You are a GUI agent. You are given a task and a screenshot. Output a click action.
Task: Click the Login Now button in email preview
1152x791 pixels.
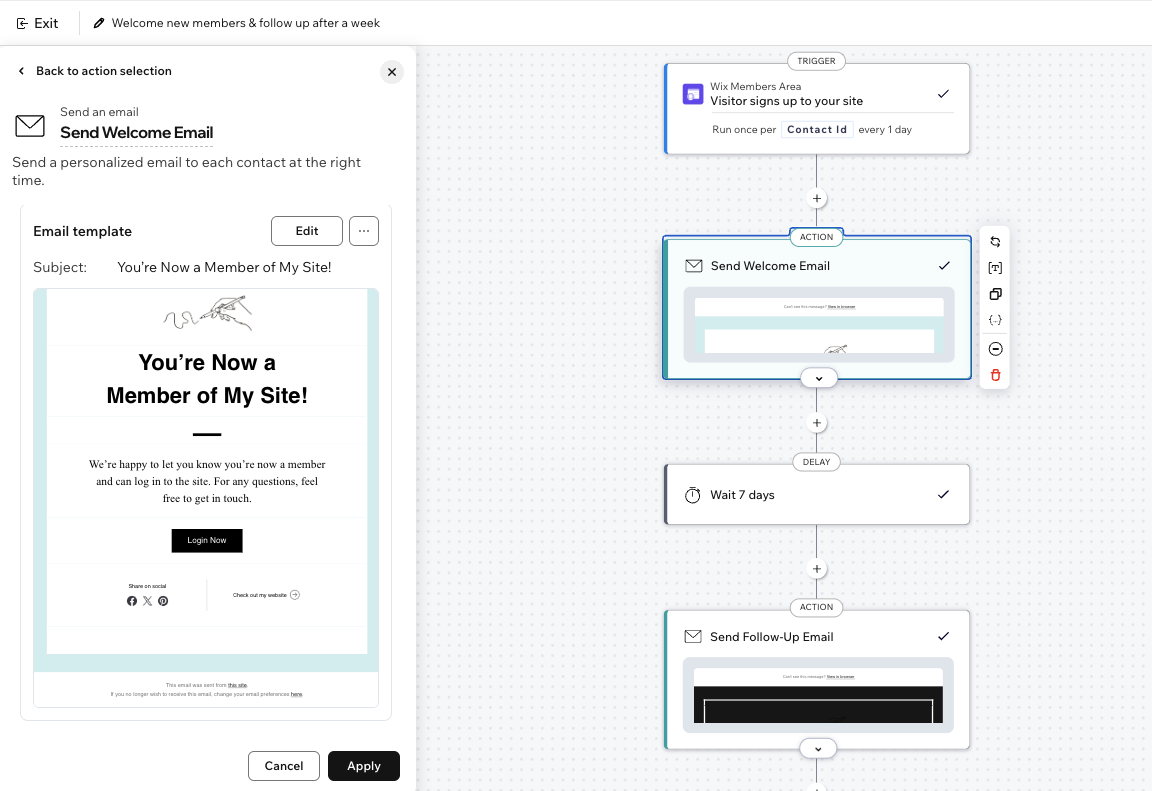(207, 541)
